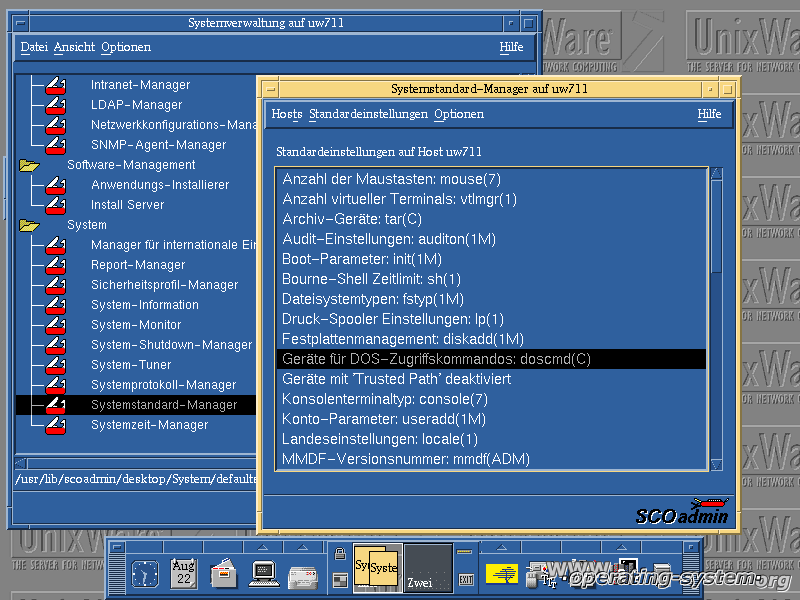Click the busy indicator light above EXIT
This screenshot has width=800, height=600.
[x=465, y=552]
